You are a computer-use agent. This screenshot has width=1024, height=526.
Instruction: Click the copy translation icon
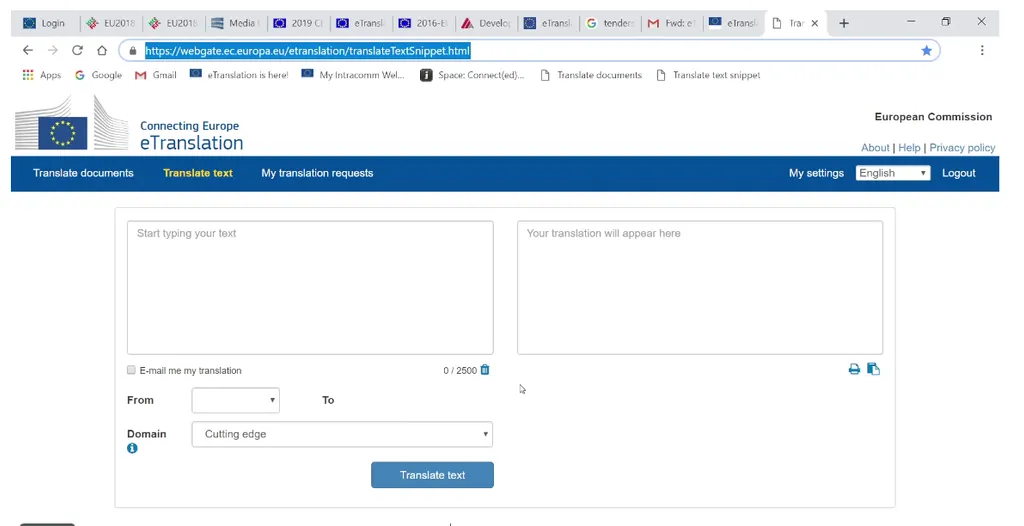click(873, 369)
